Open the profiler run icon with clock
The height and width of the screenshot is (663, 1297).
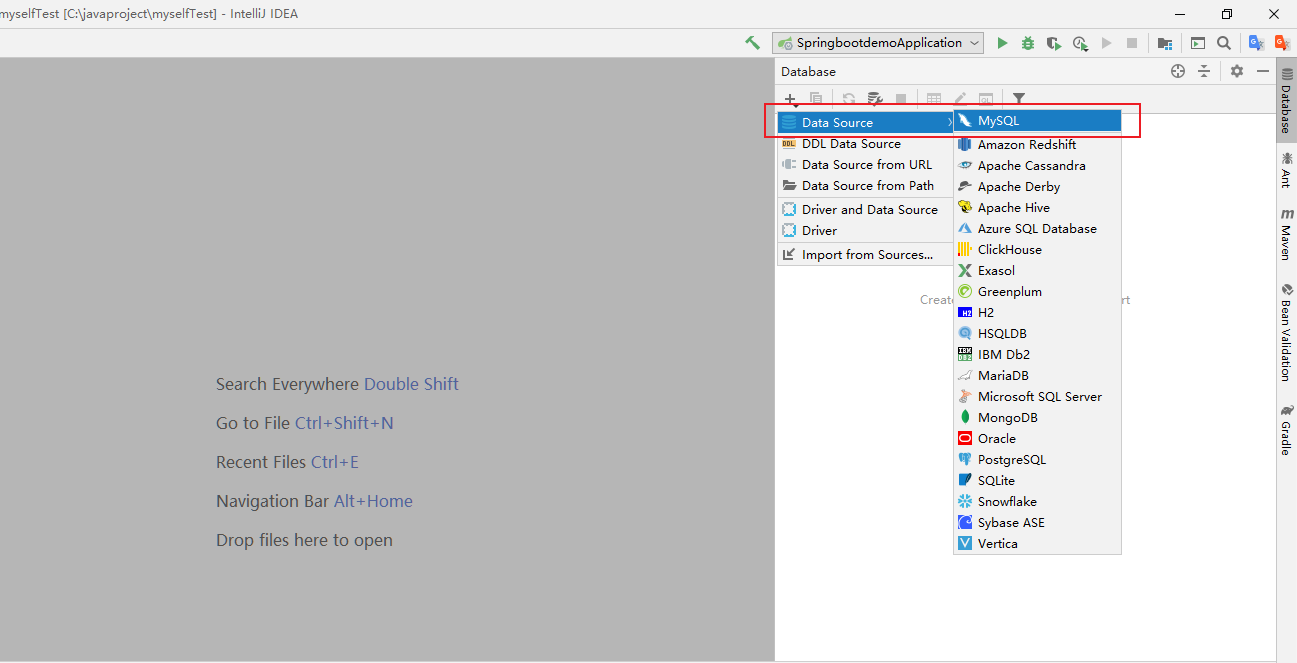coord(1080,43)
